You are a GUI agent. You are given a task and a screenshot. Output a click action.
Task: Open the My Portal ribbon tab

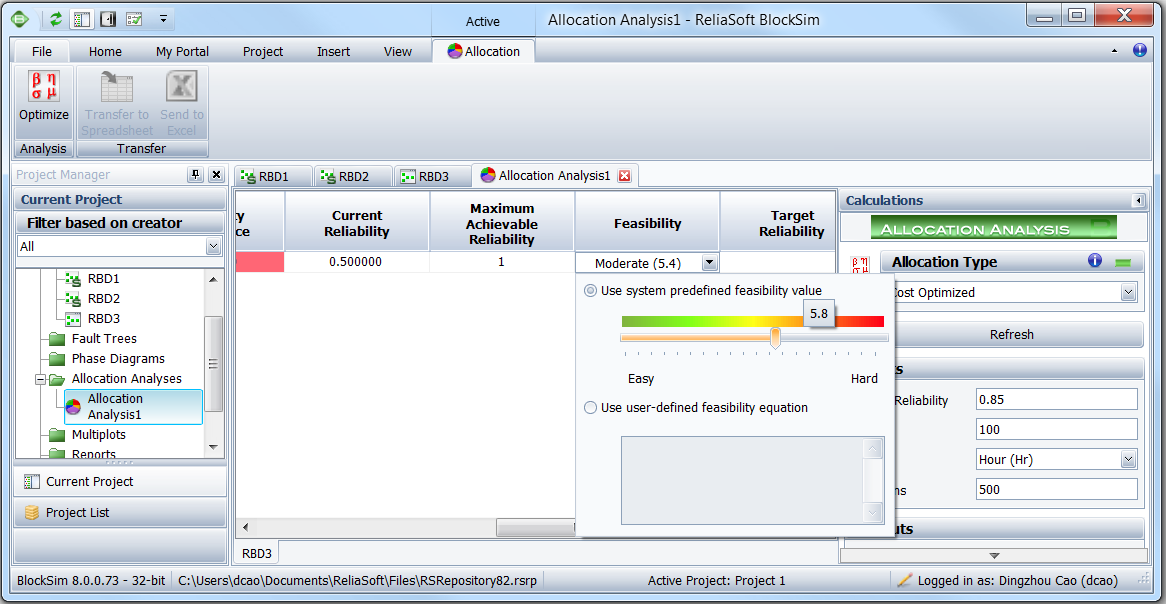pos(182,51)
